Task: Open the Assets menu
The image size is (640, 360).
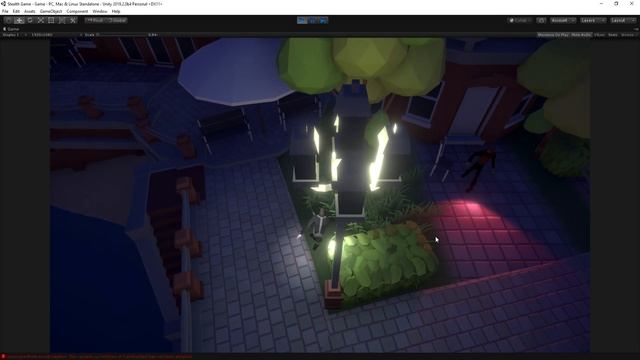Action: pyautogui.click(x=30, y=11)
